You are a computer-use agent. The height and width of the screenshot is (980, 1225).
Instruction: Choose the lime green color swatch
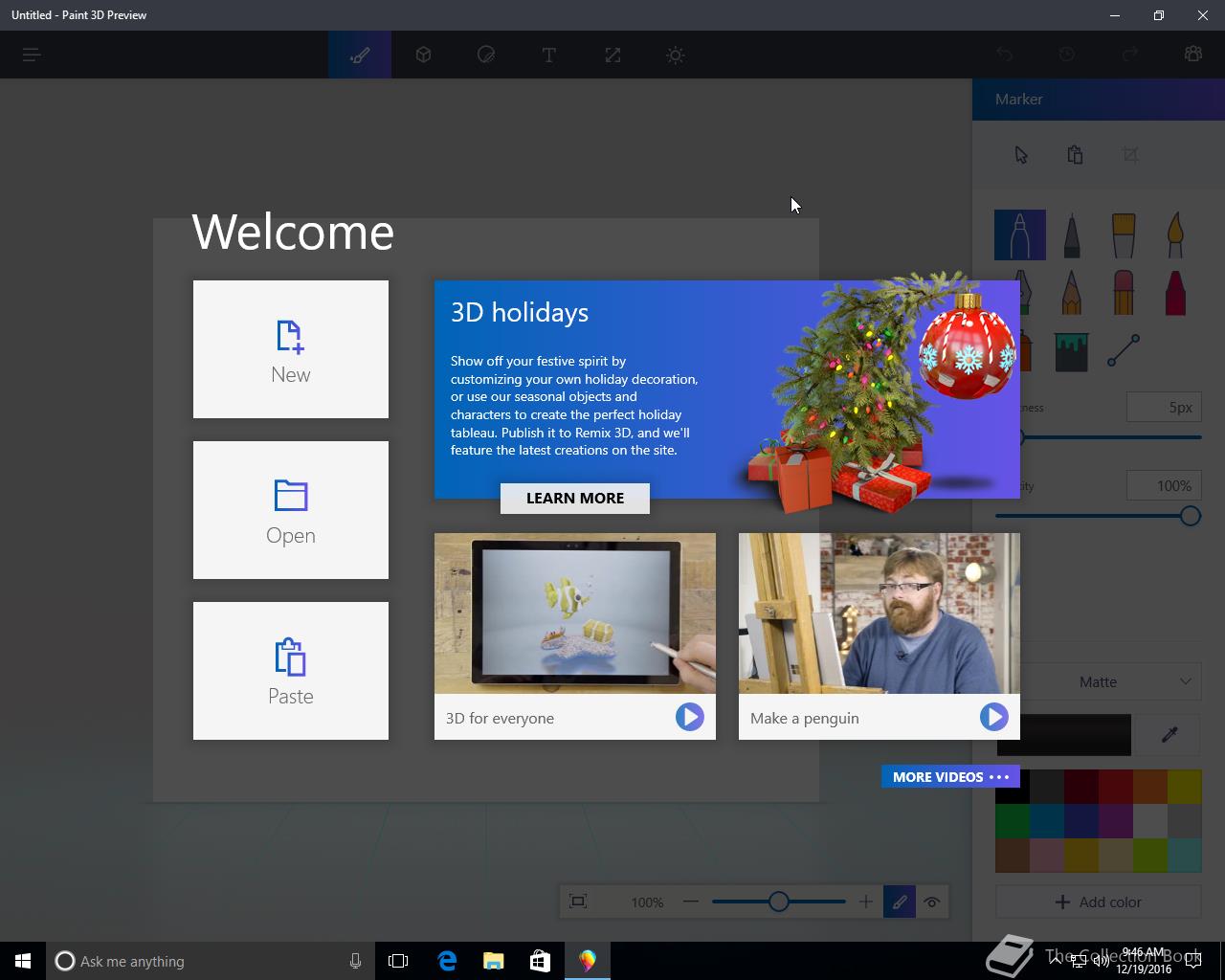pyautogui.click(x=1149, y=856)
